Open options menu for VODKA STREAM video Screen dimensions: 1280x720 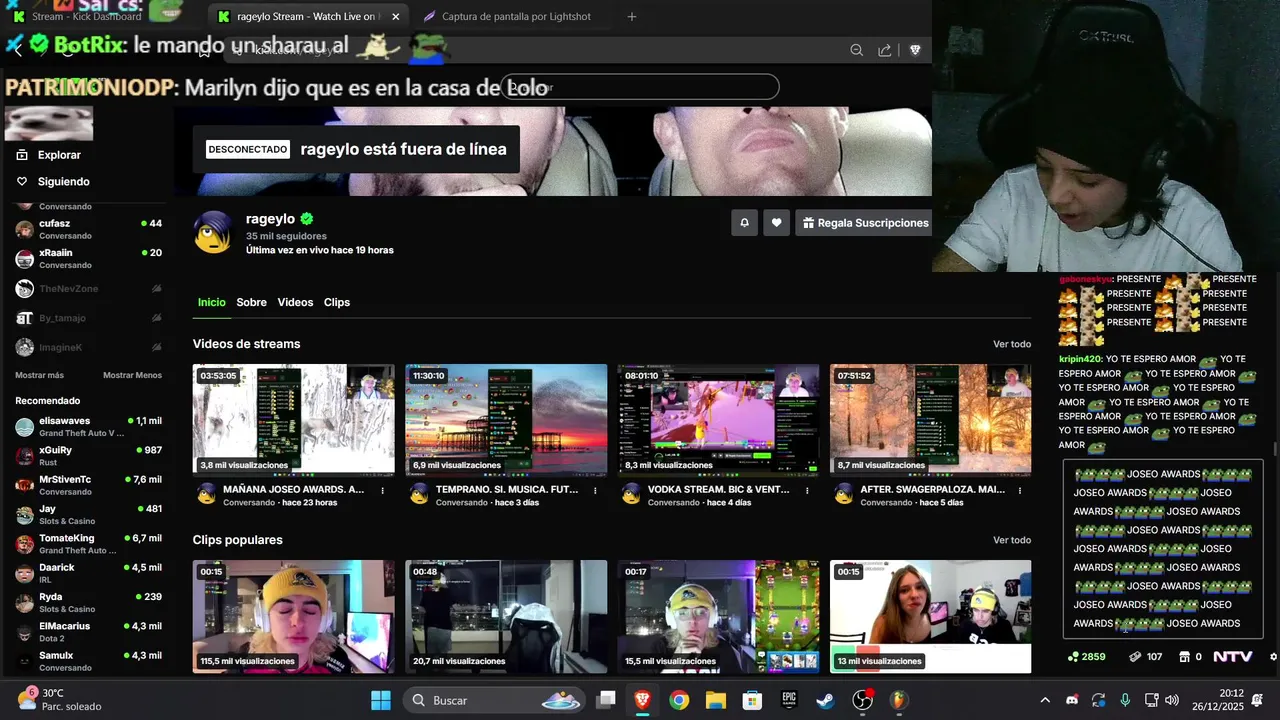[808, 491]
